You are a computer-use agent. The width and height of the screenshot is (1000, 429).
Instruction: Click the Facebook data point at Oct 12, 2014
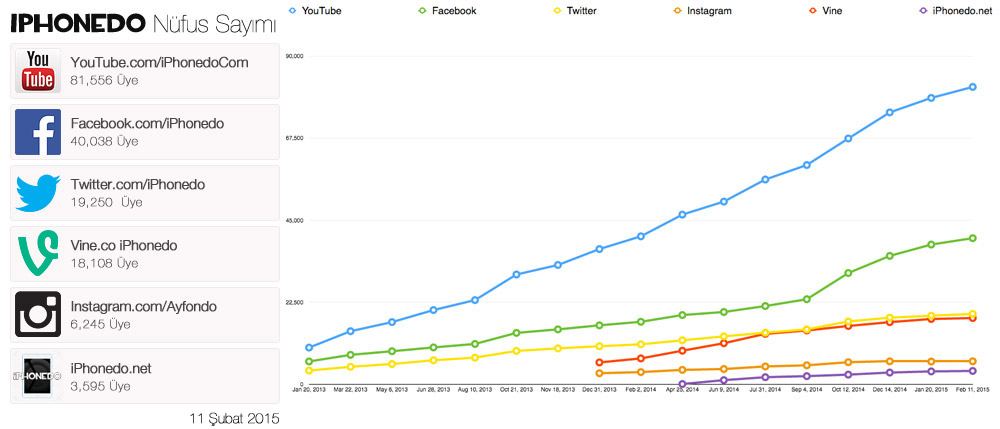tap(848, 273)
